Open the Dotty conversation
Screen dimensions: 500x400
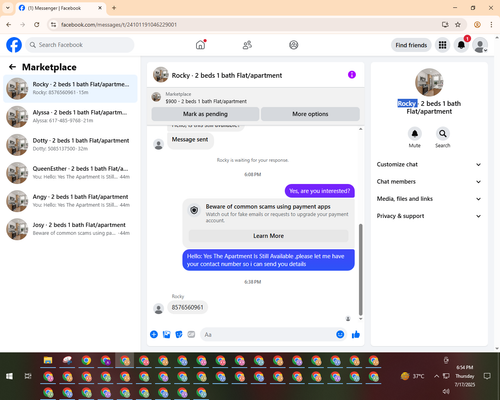coord(70,145)
